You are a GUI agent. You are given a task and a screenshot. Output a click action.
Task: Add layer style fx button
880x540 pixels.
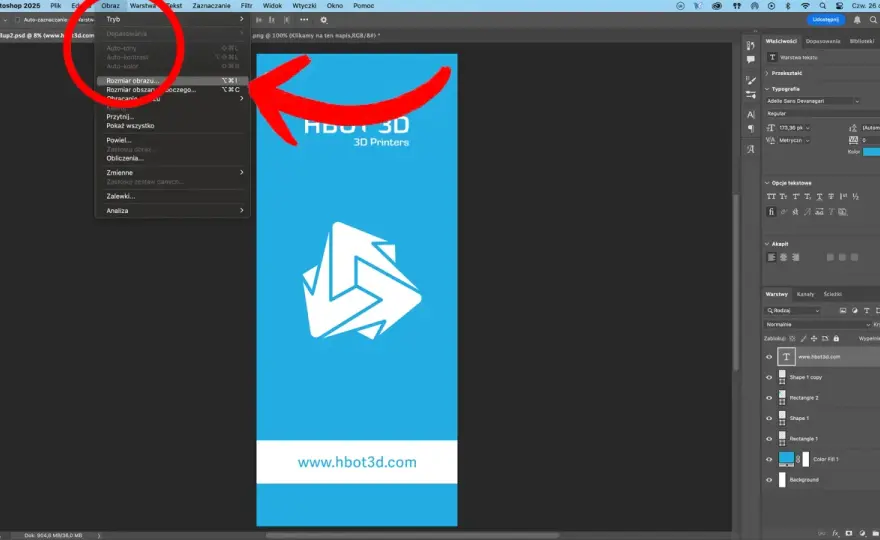pyautogui.click(x=836, y=533)
